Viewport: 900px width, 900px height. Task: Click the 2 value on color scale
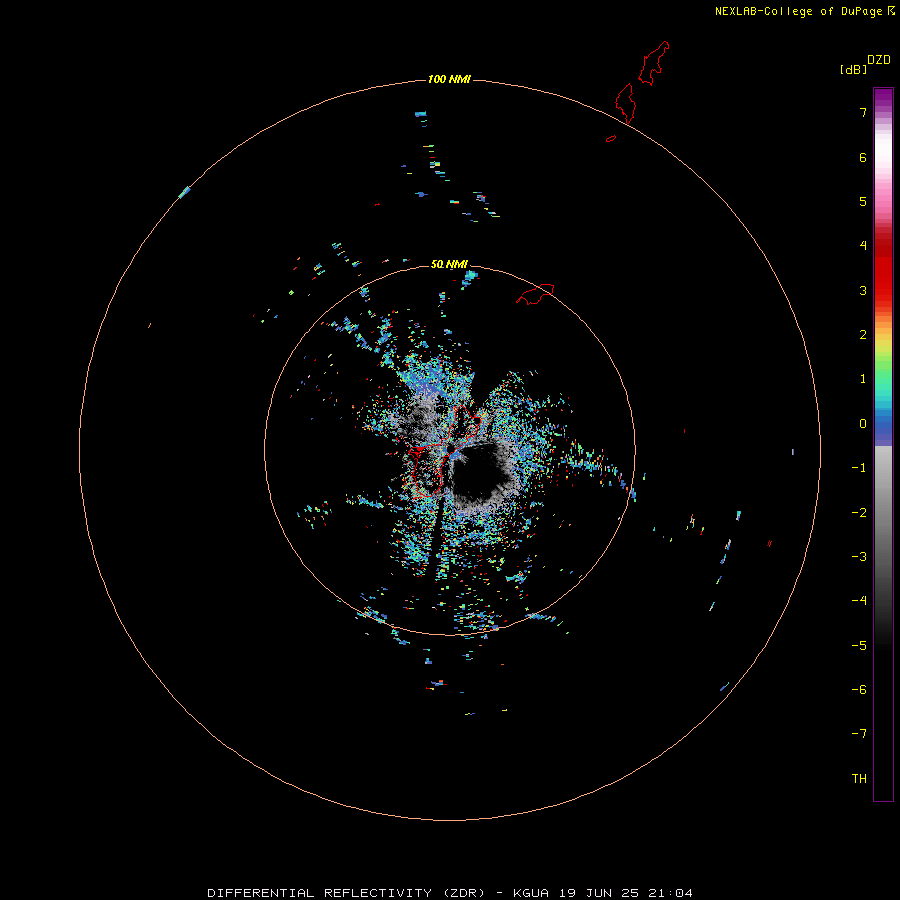click(863, 335)
